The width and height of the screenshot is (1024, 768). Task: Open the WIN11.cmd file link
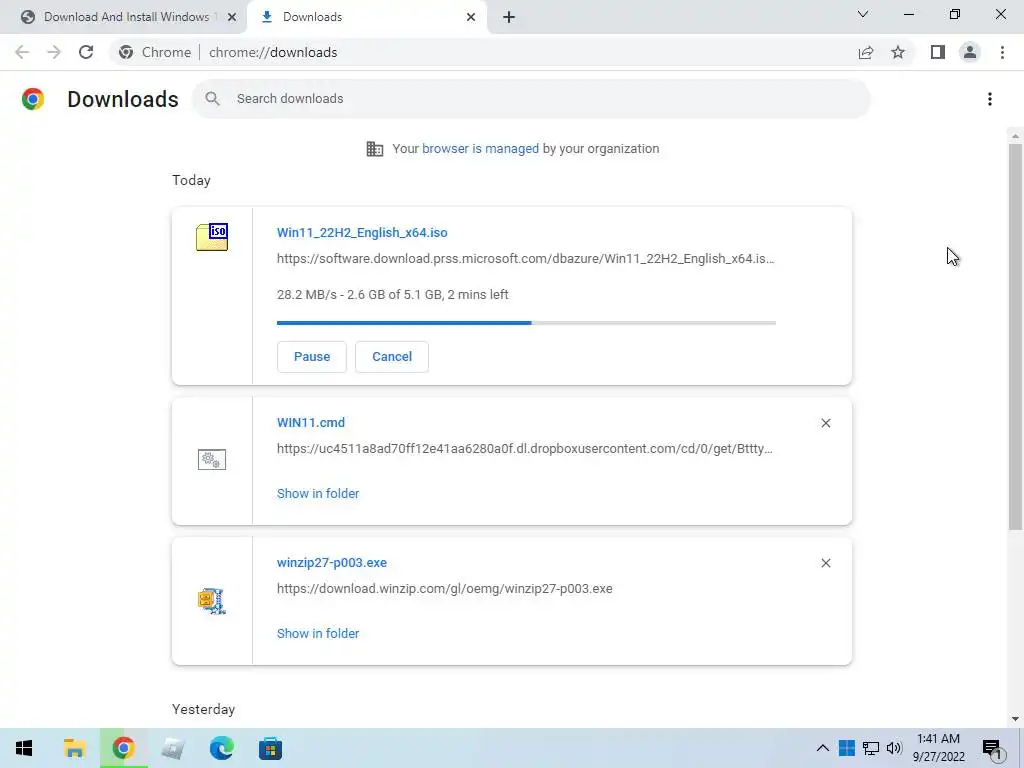click(x=311, y=423)
